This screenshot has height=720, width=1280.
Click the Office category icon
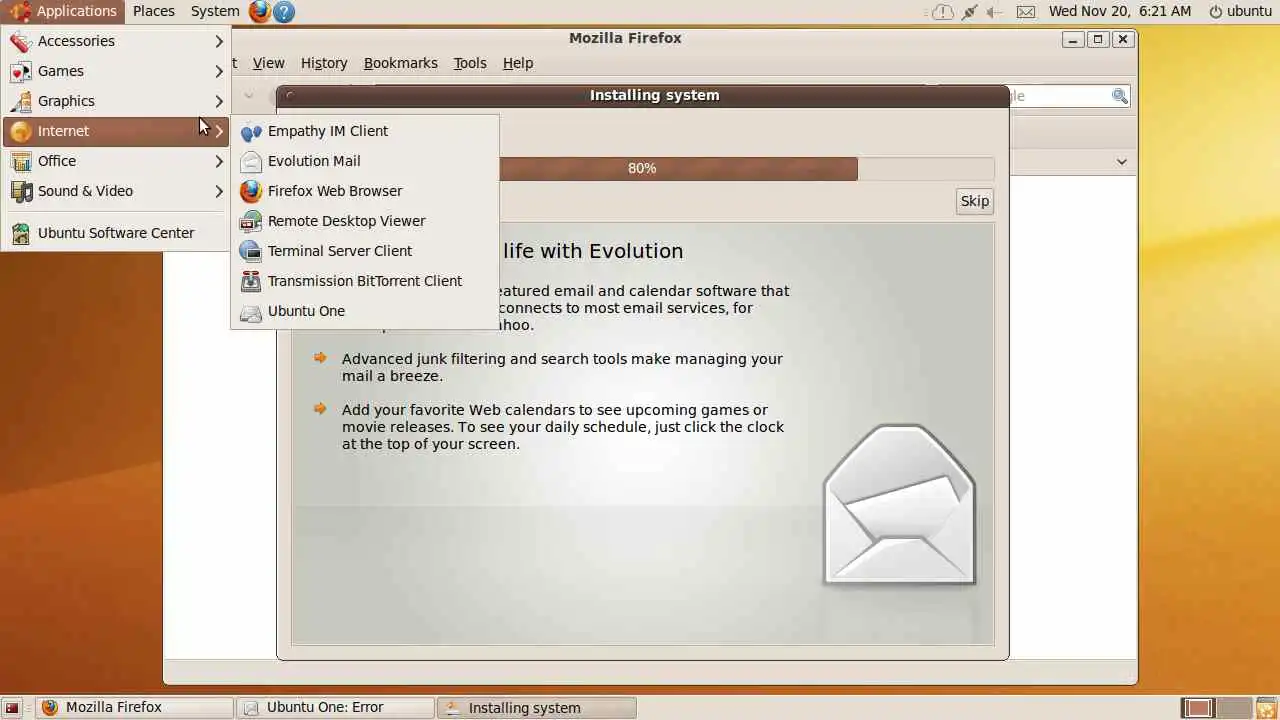pos(20,161)
